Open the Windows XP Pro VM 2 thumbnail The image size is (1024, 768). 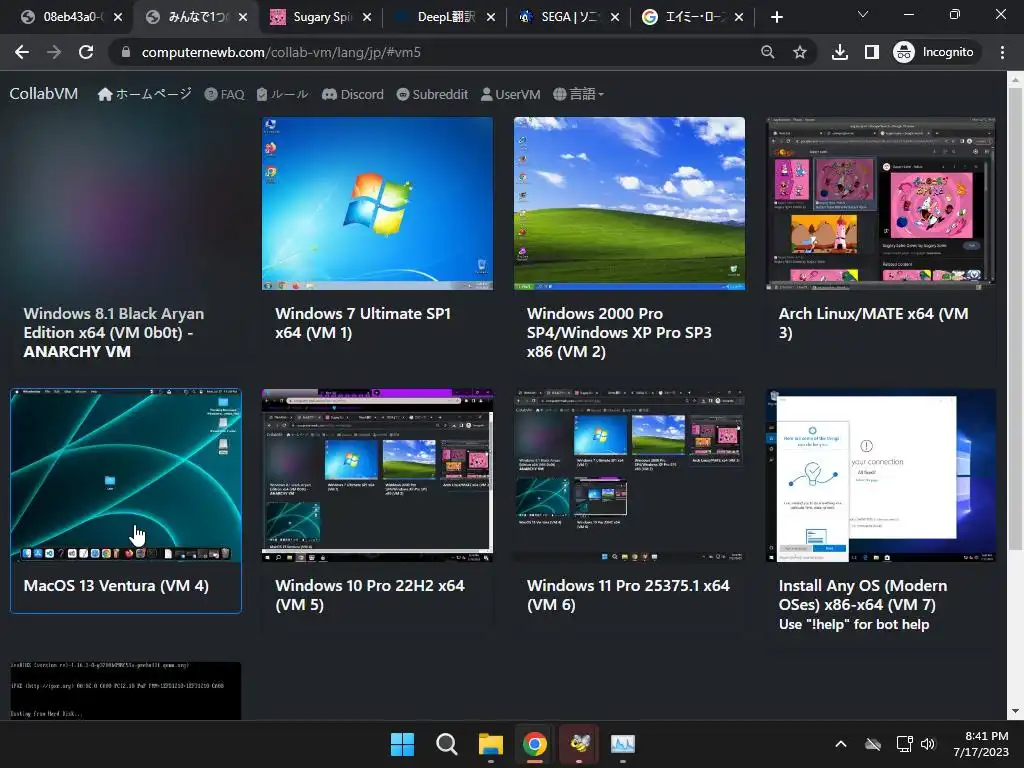click(x=629, y=203)
